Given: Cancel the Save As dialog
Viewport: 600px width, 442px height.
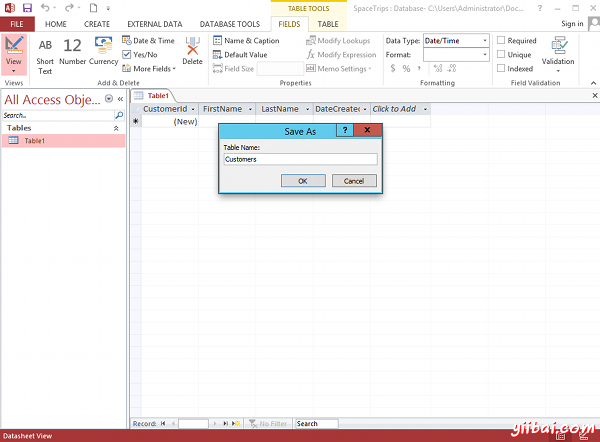Looking at the screenshot, I should pos(354,181).
